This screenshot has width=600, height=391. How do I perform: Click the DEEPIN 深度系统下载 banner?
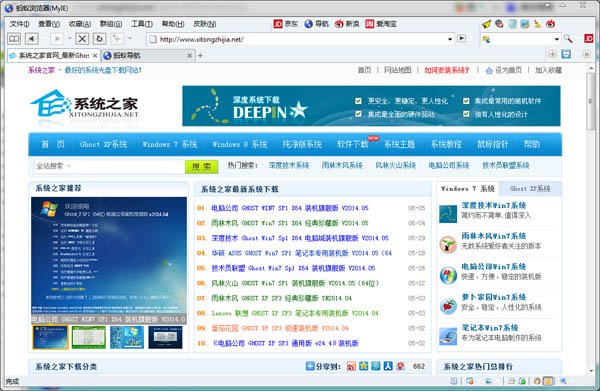[x=371, y=106]
